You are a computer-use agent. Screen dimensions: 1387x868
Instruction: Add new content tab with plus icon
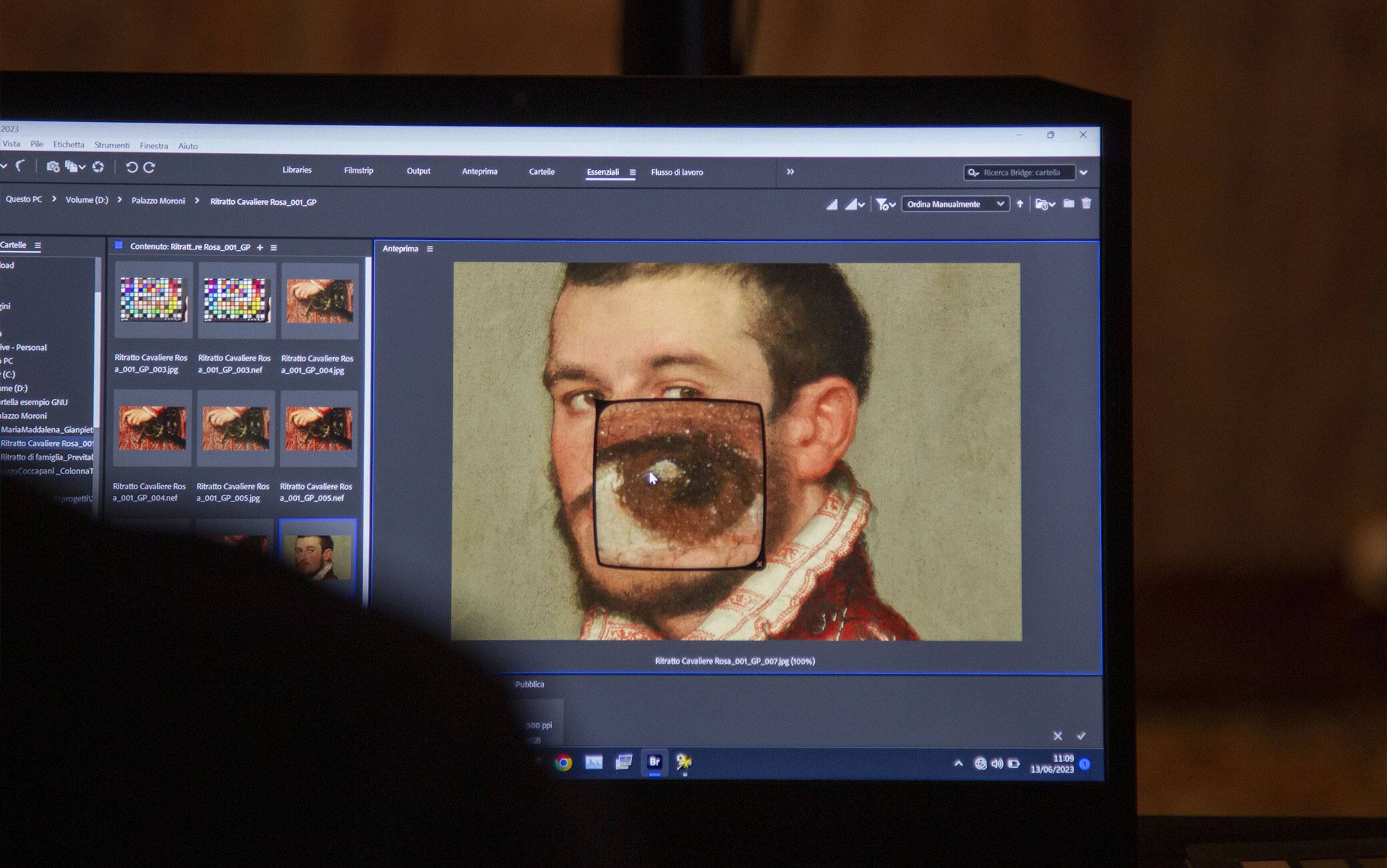pos(260,247)
